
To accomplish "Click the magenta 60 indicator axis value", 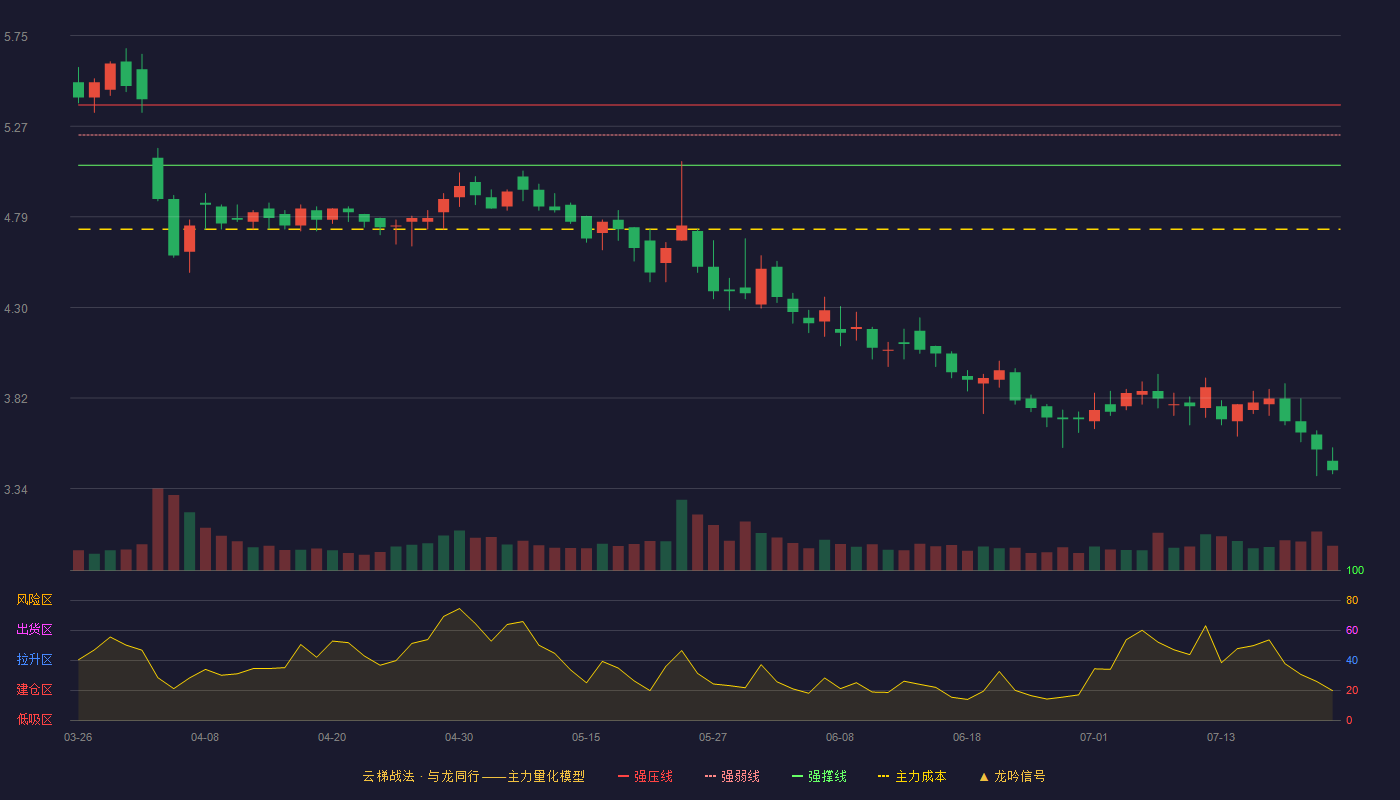I will (1352, 630).
